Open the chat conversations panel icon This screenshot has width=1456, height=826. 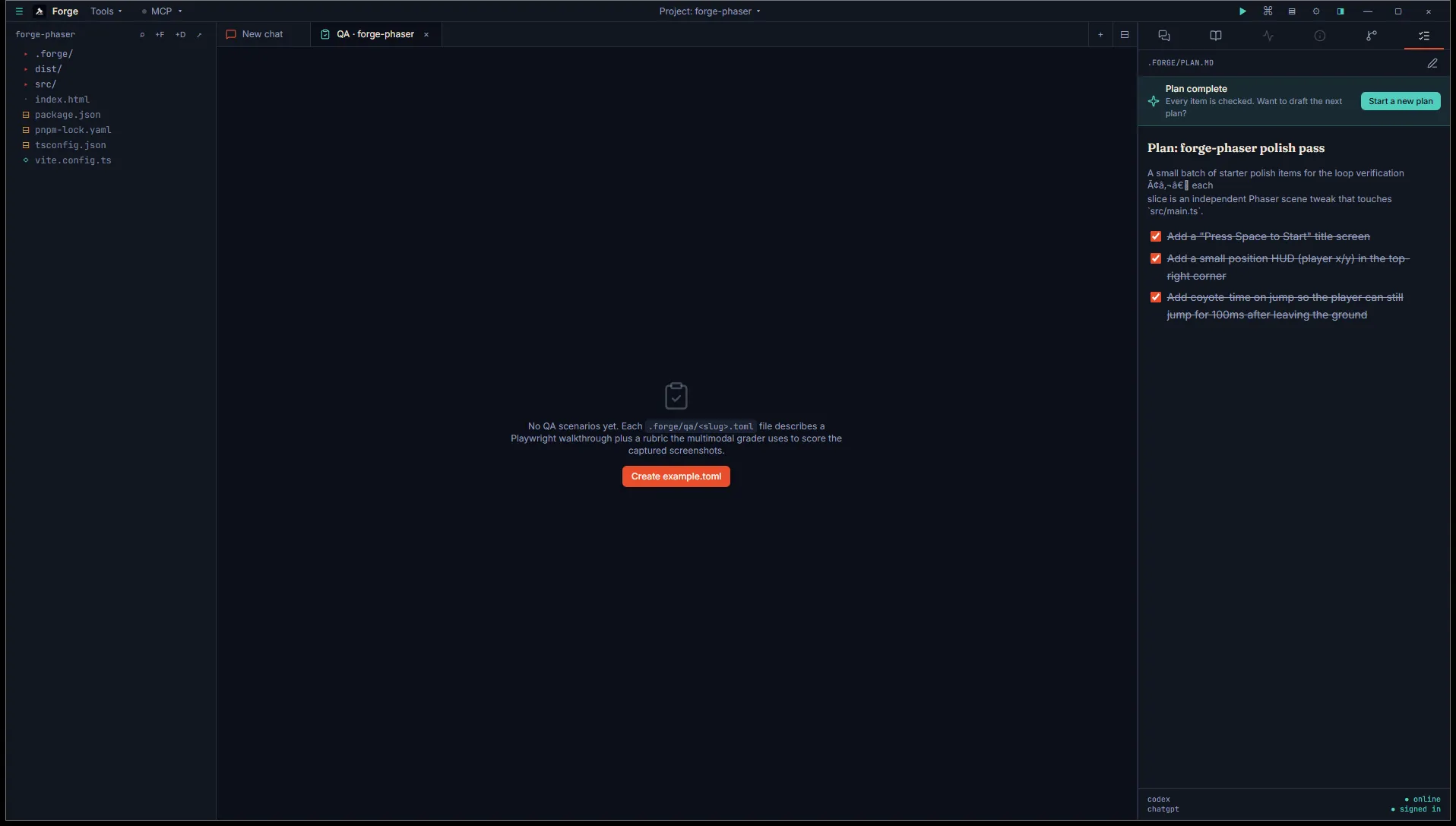coord(1164,36)
